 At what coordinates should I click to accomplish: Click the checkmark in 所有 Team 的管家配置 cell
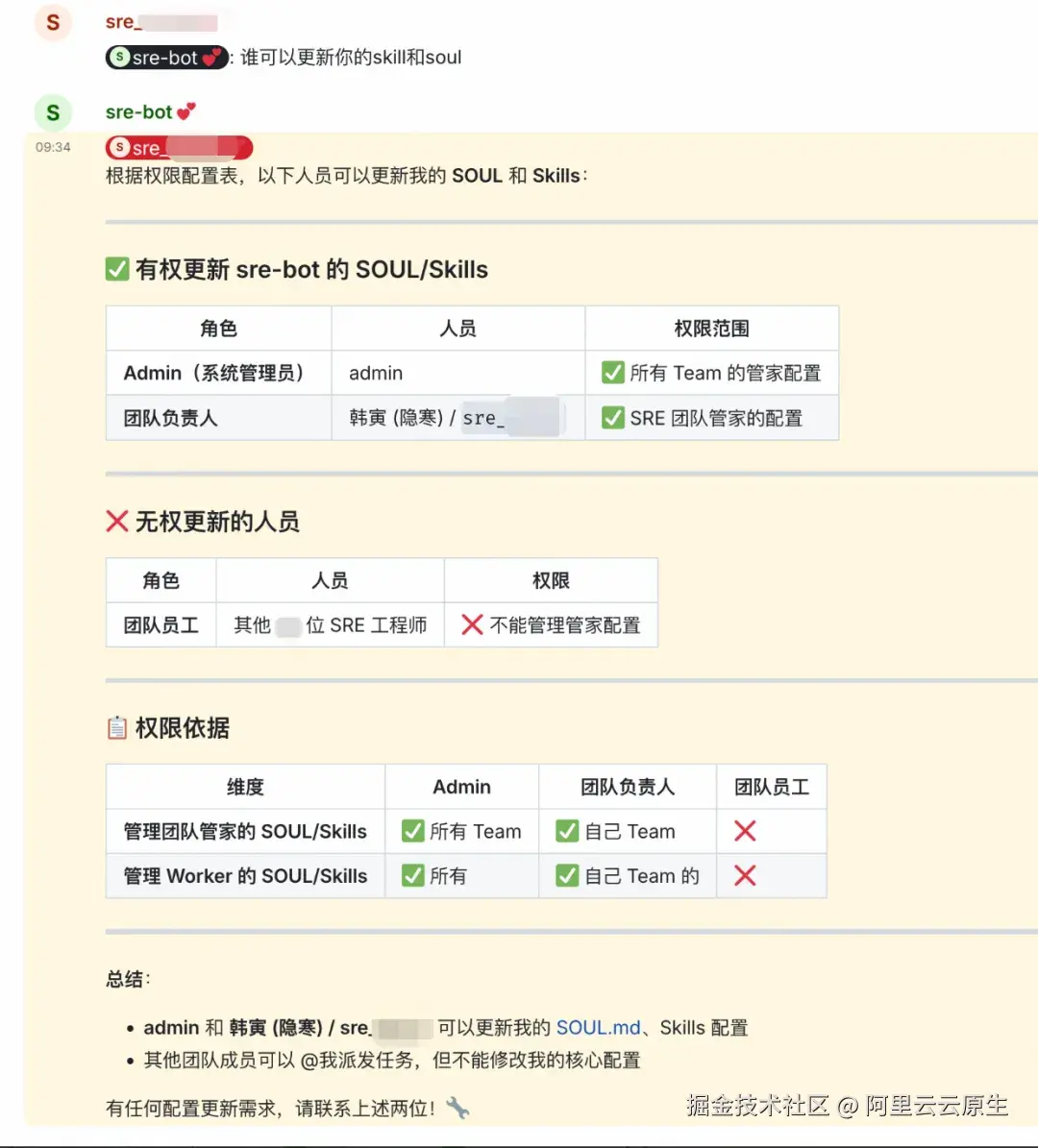tap(613, 373)
